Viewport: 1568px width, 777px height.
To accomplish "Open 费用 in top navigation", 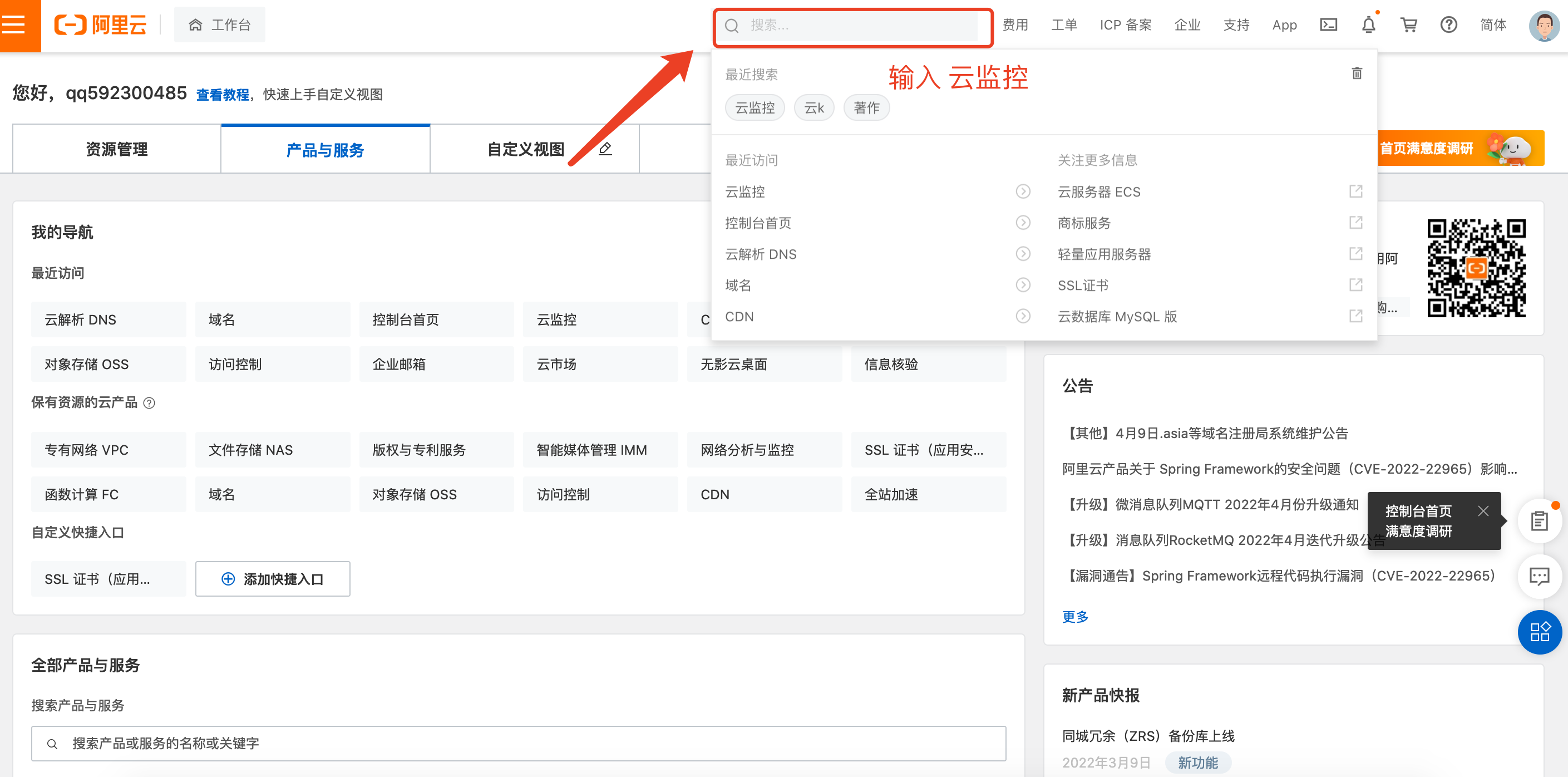I will 1015,25.
